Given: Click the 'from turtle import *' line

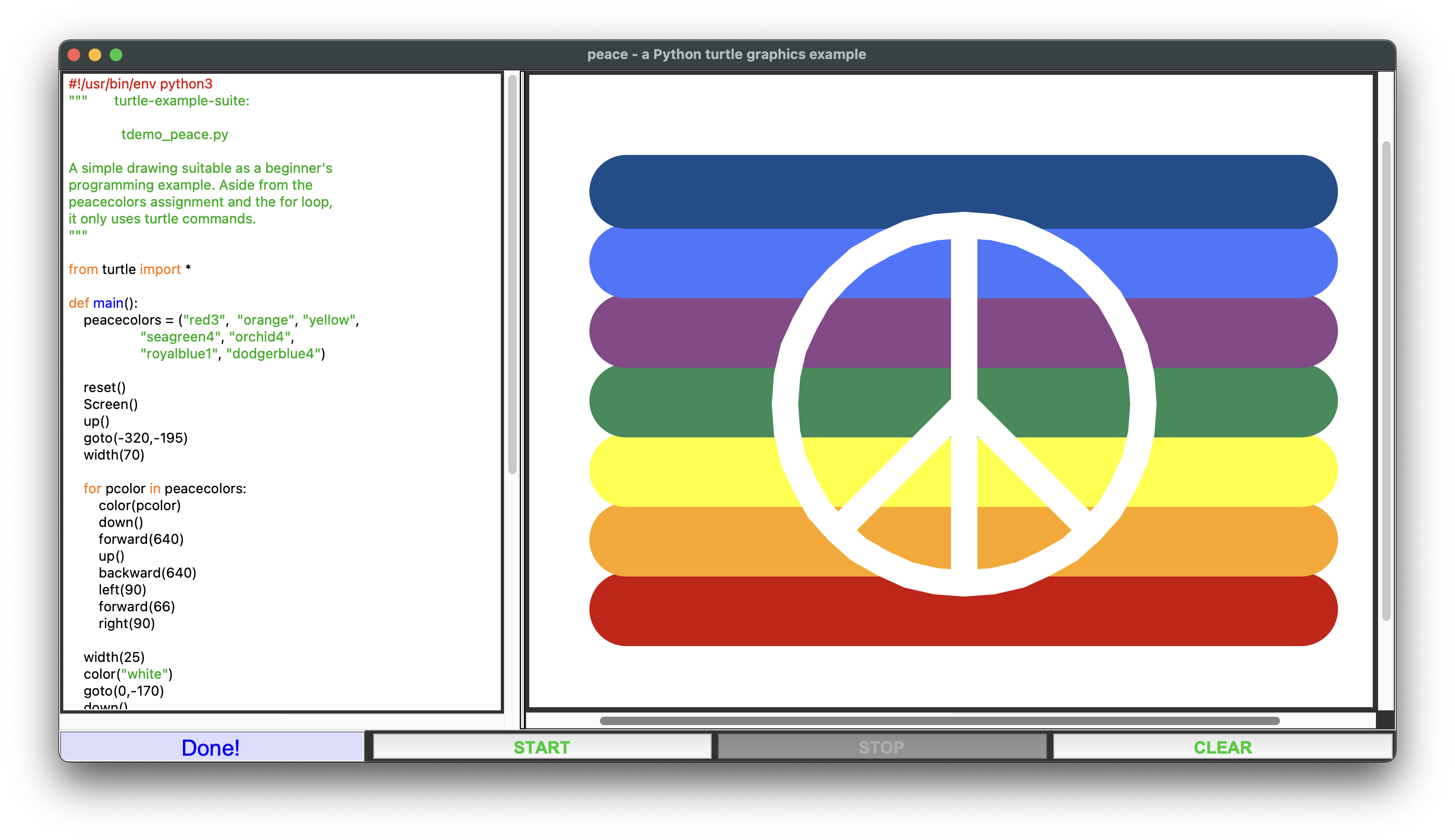Looking at the screenshot, I should pos(129,269).
